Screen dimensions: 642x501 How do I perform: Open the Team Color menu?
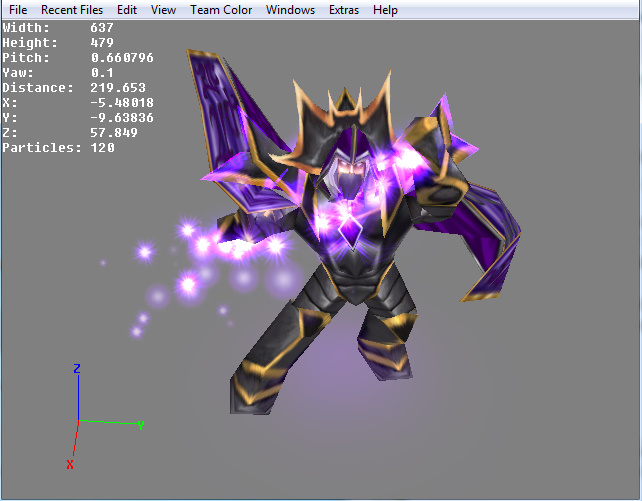pyautogui.click(x=221, y=9)
